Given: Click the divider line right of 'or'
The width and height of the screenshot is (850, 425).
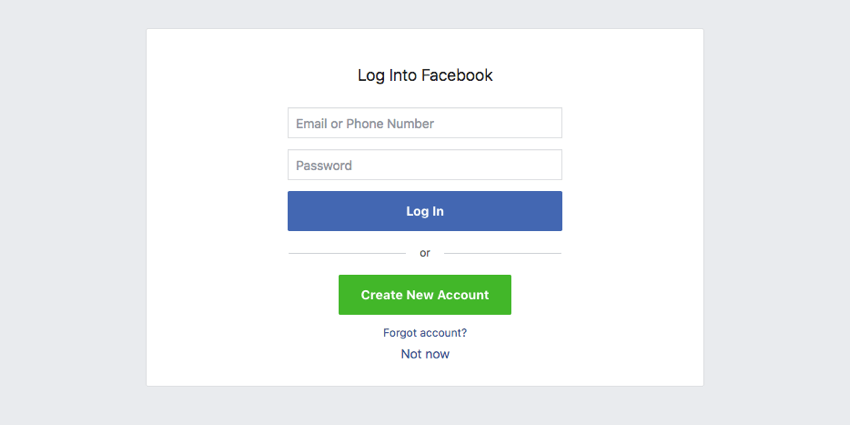Looking at the screenshot, I should click(503, 253).
